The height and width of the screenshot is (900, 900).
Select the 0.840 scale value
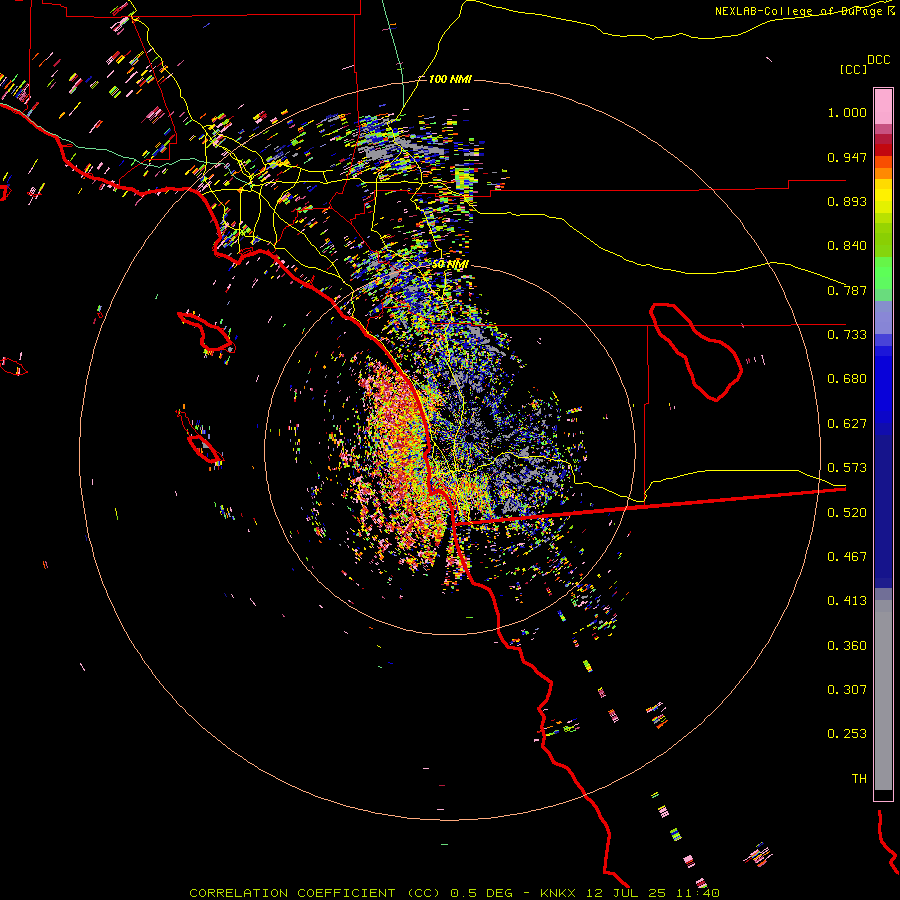(x=847, y=246)
